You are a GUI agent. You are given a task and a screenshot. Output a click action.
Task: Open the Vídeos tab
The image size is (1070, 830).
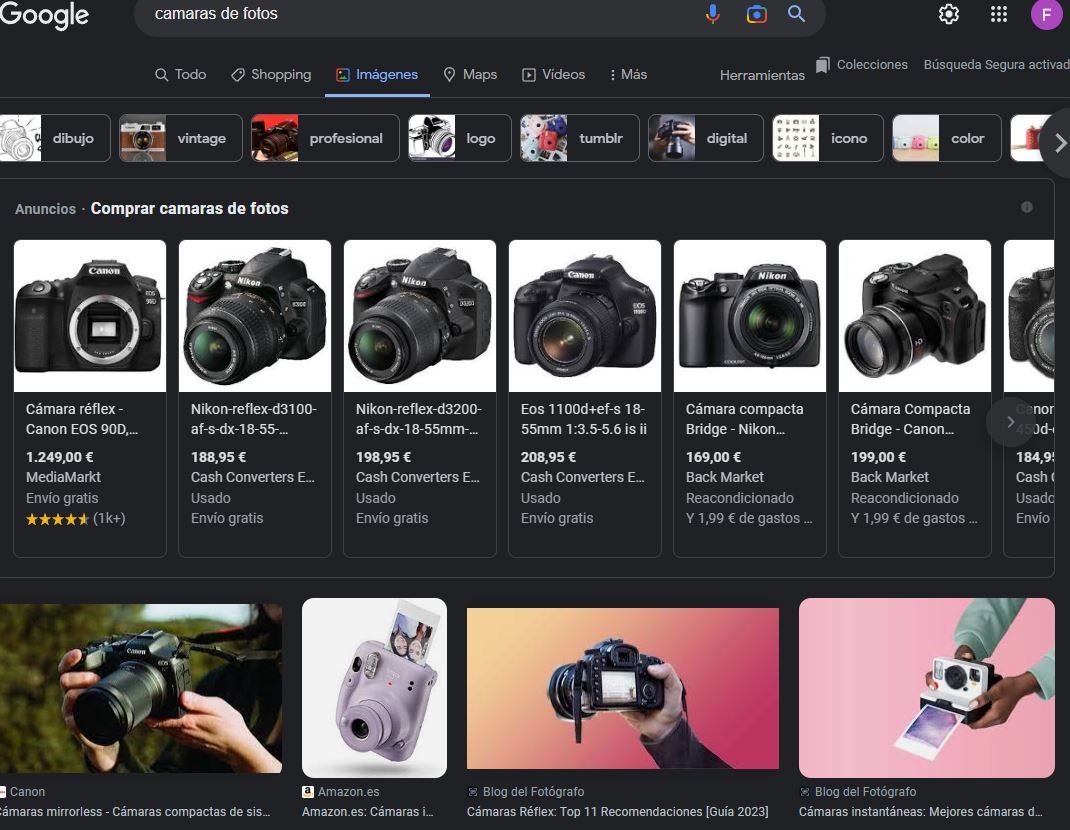553,74
